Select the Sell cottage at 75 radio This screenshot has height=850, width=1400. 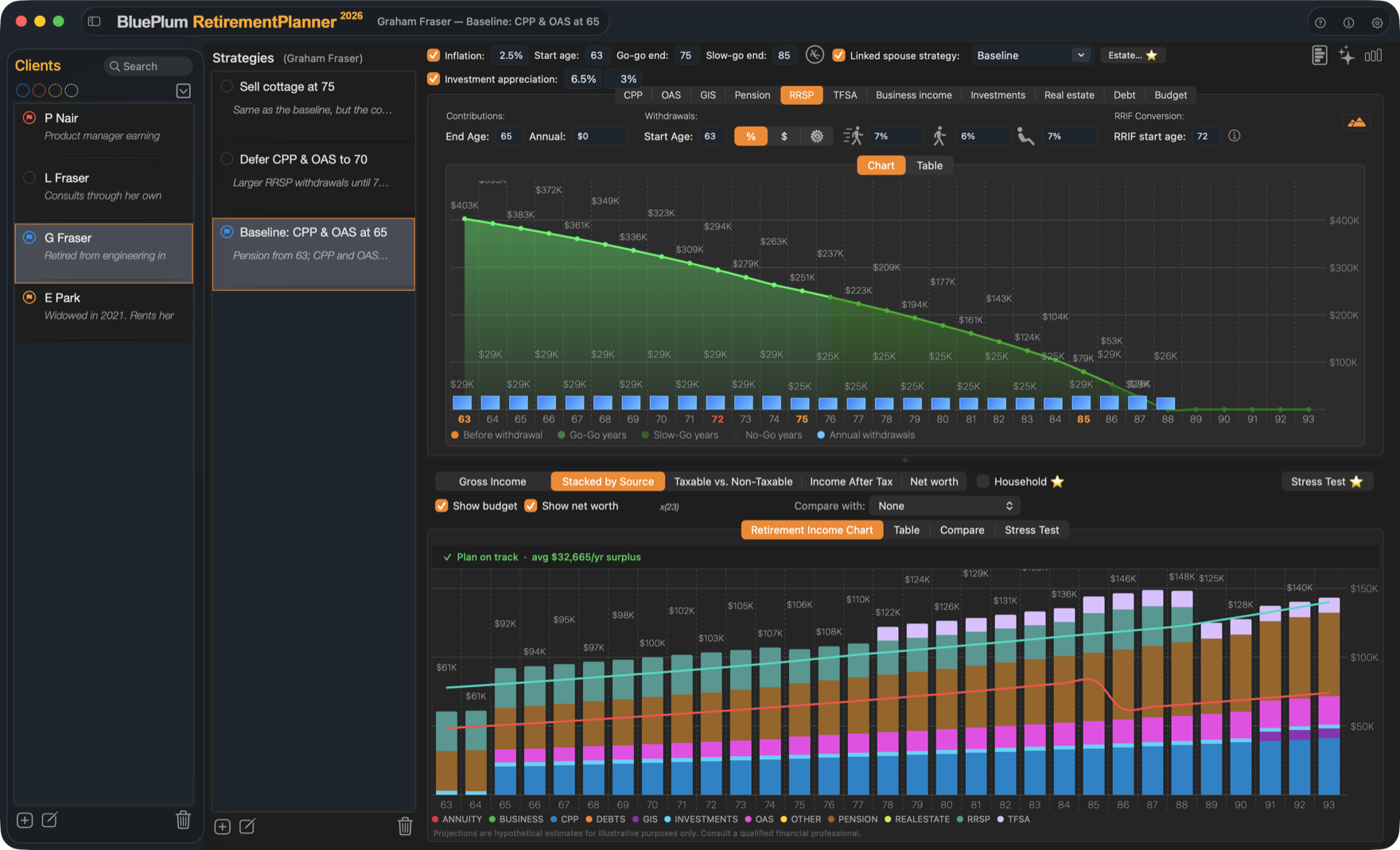[227, 87]
